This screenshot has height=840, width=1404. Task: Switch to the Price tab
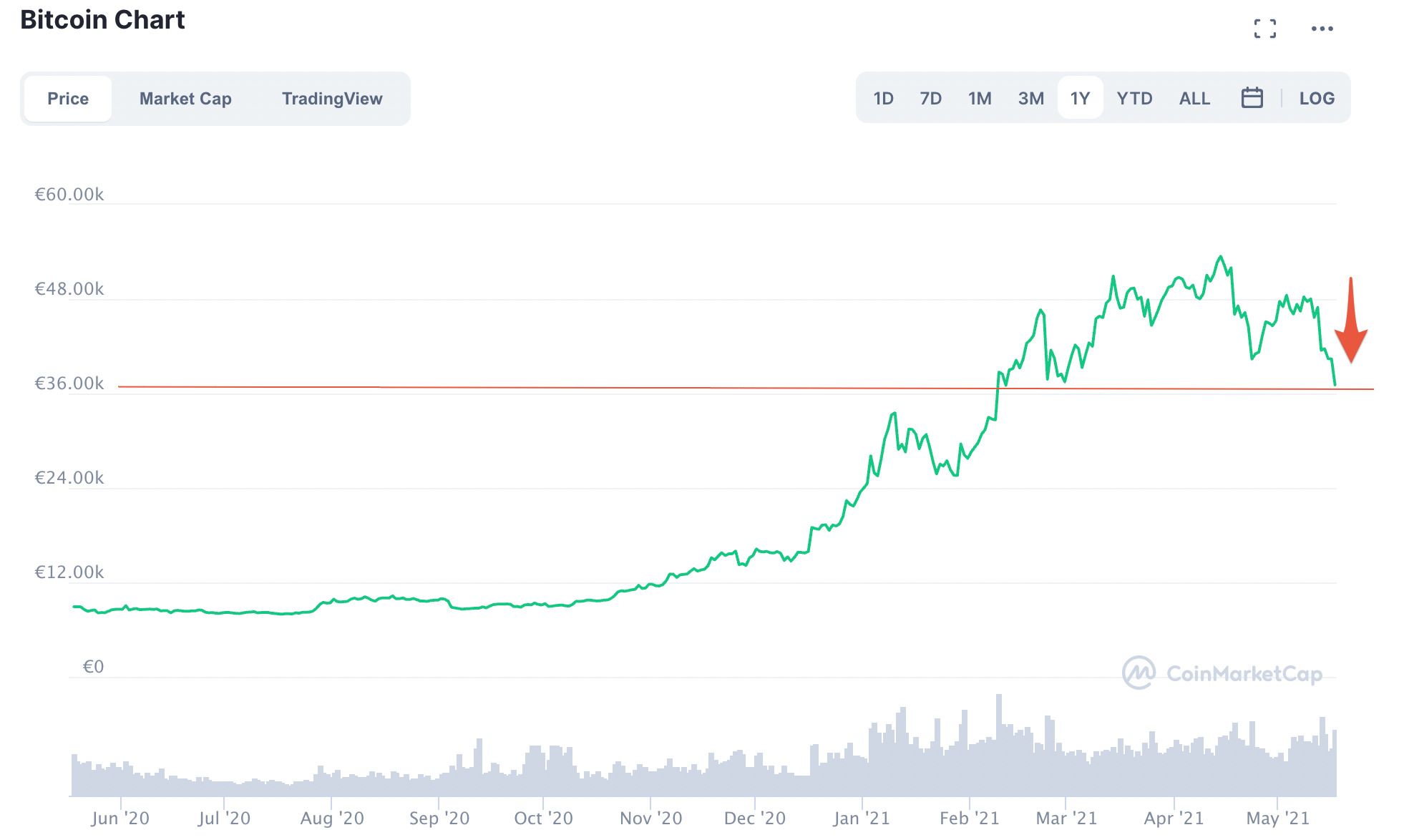[68, 99]
